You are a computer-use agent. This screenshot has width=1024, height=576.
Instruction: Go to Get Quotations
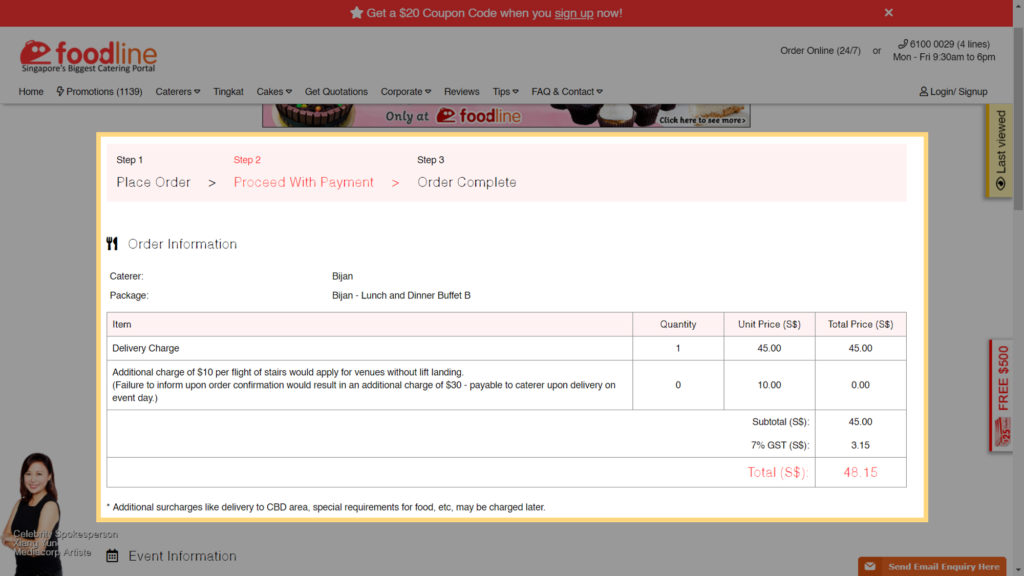click(336, 92)
